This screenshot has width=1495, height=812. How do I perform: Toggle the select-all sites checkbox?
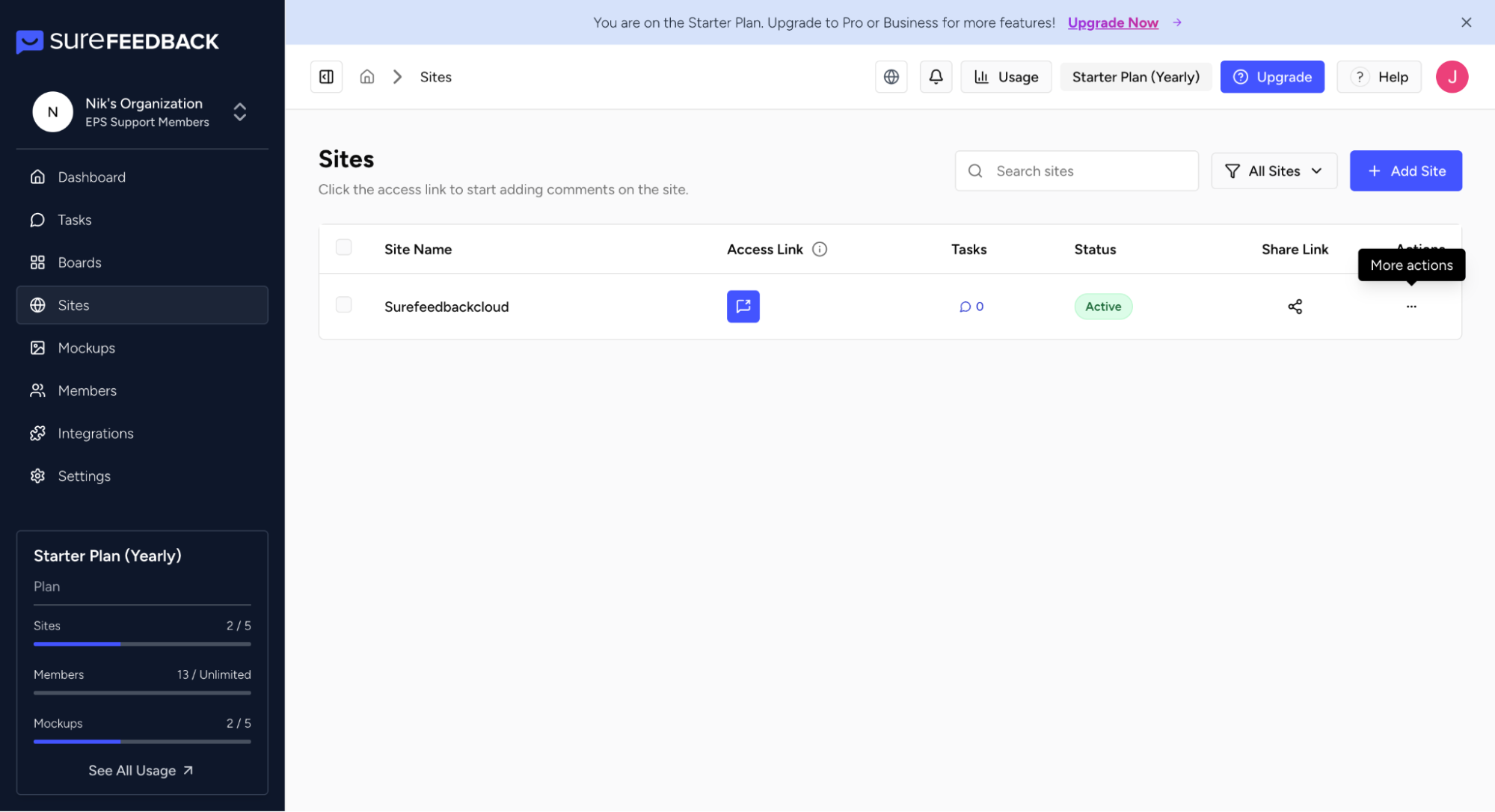click(x=343, y=247)
